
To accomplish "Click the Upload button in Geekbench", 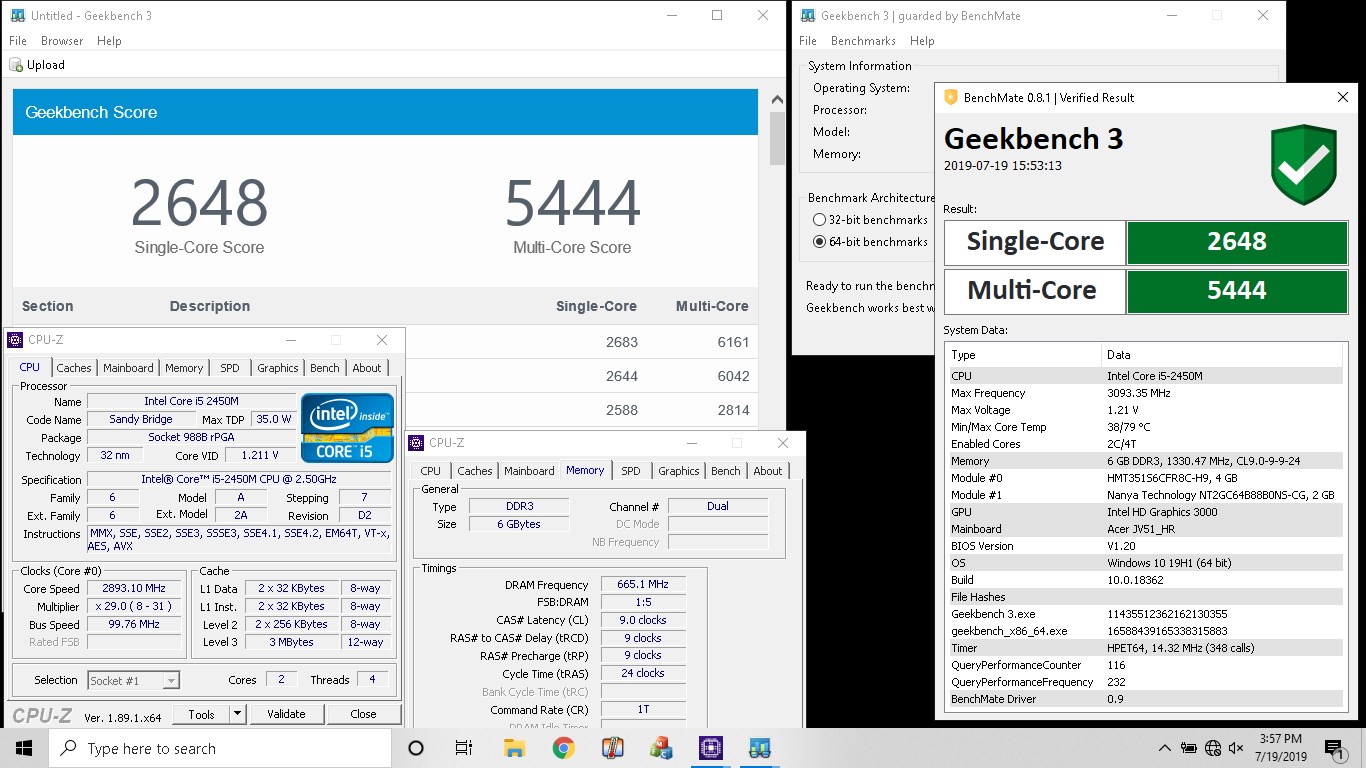I will click(x=37, y=65).
